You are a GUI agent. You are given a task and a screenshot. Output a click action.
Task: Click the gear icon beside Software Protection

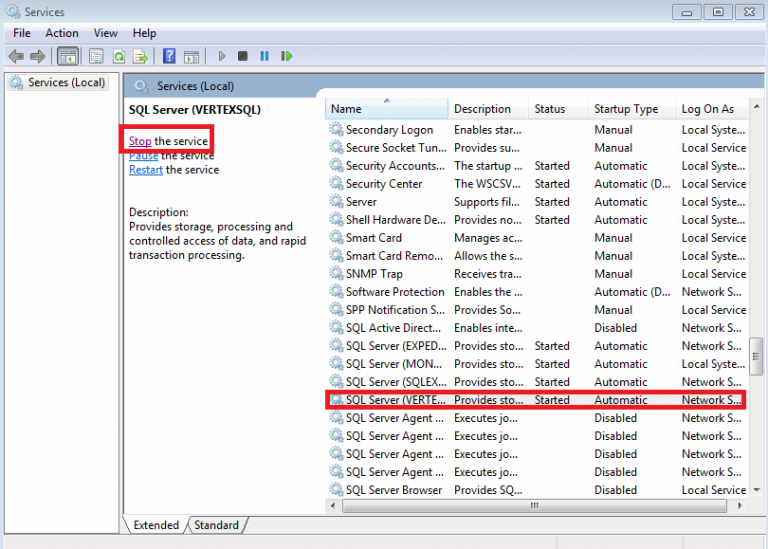tap(336, 291)
